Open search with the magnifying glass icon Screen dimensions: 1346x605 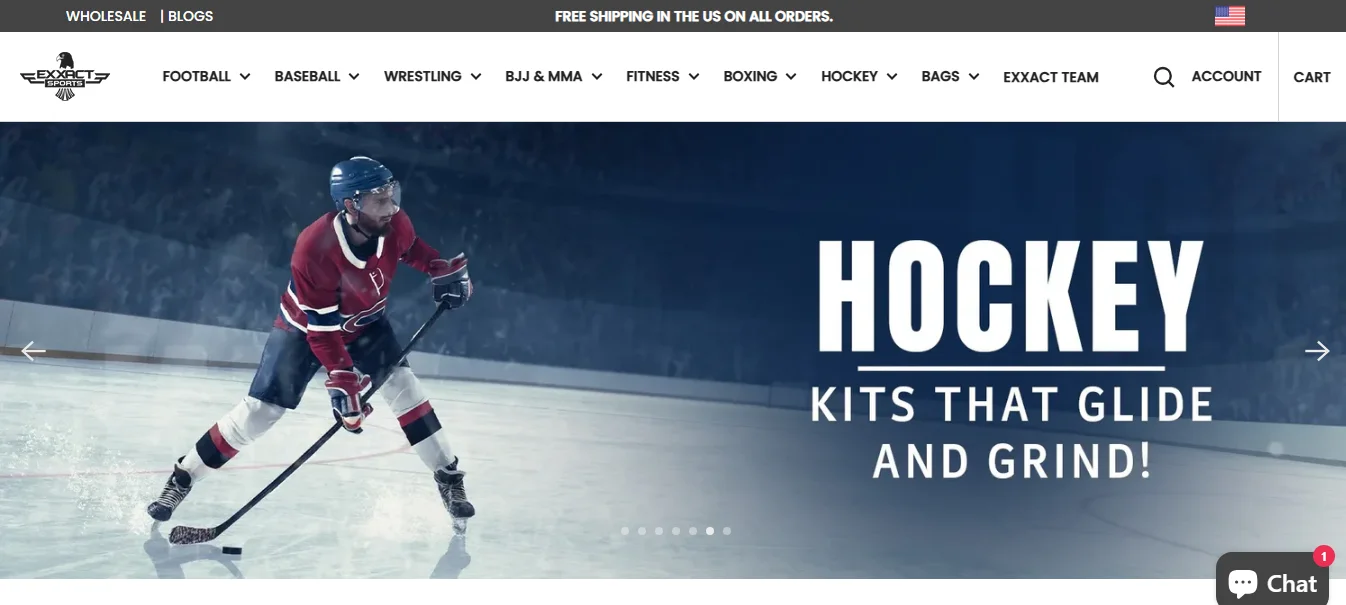[1164, 77]
